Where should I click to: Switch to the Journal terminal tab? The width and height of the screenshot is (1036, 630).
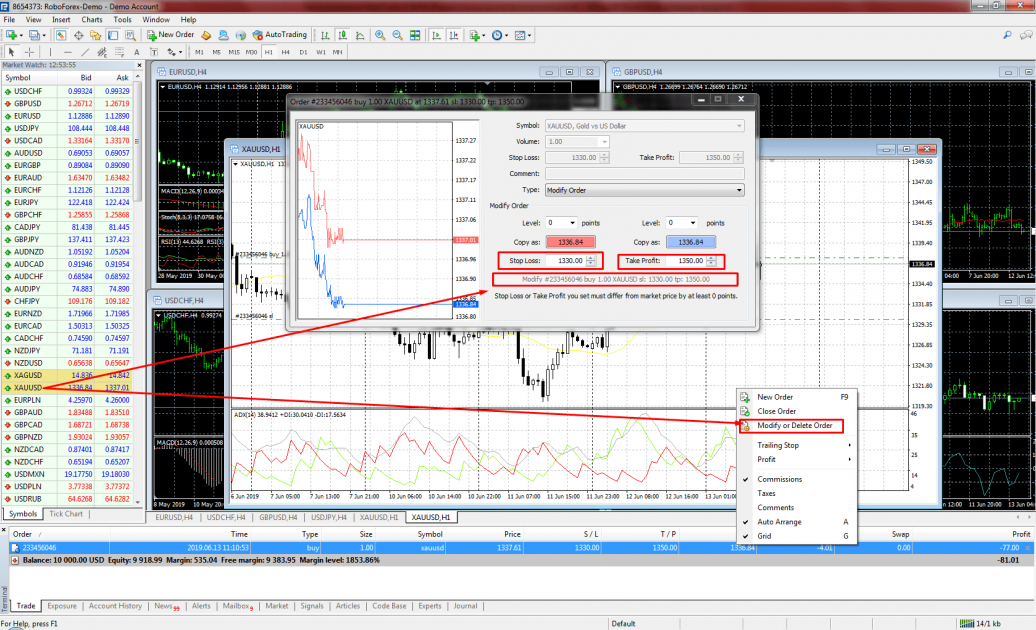click(x=465, y=606)
